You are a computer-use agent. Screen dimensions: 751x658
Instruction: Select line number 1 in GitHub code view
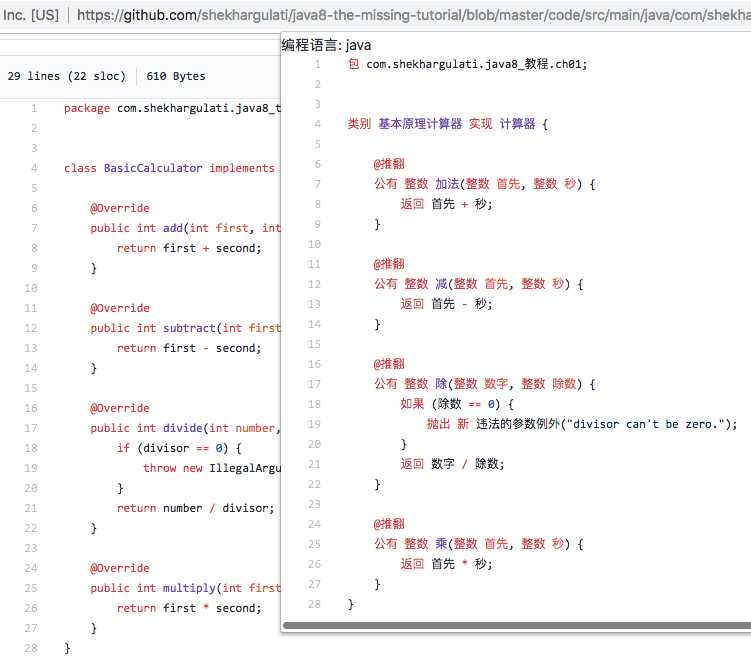pyautogui.click(x=34, y=108)
